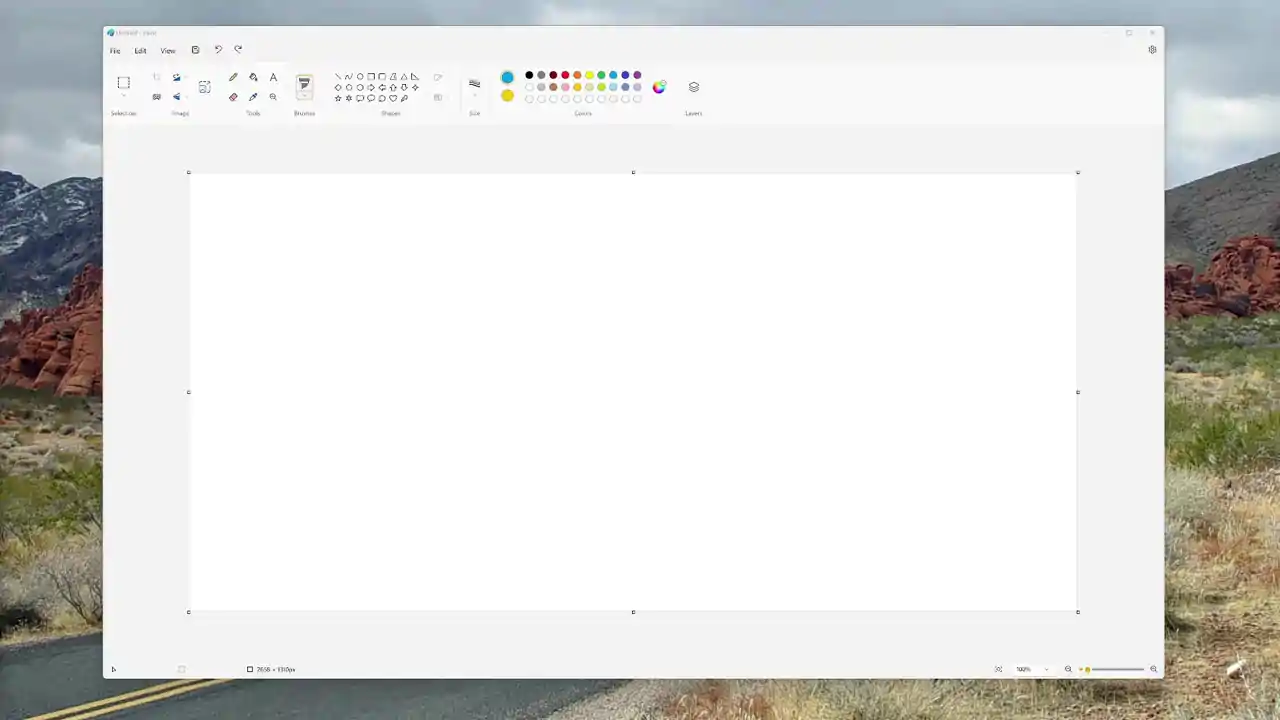Choose the Fill bucket tool
Viewport: 1280px width, 720px height.
click(253, 77)
